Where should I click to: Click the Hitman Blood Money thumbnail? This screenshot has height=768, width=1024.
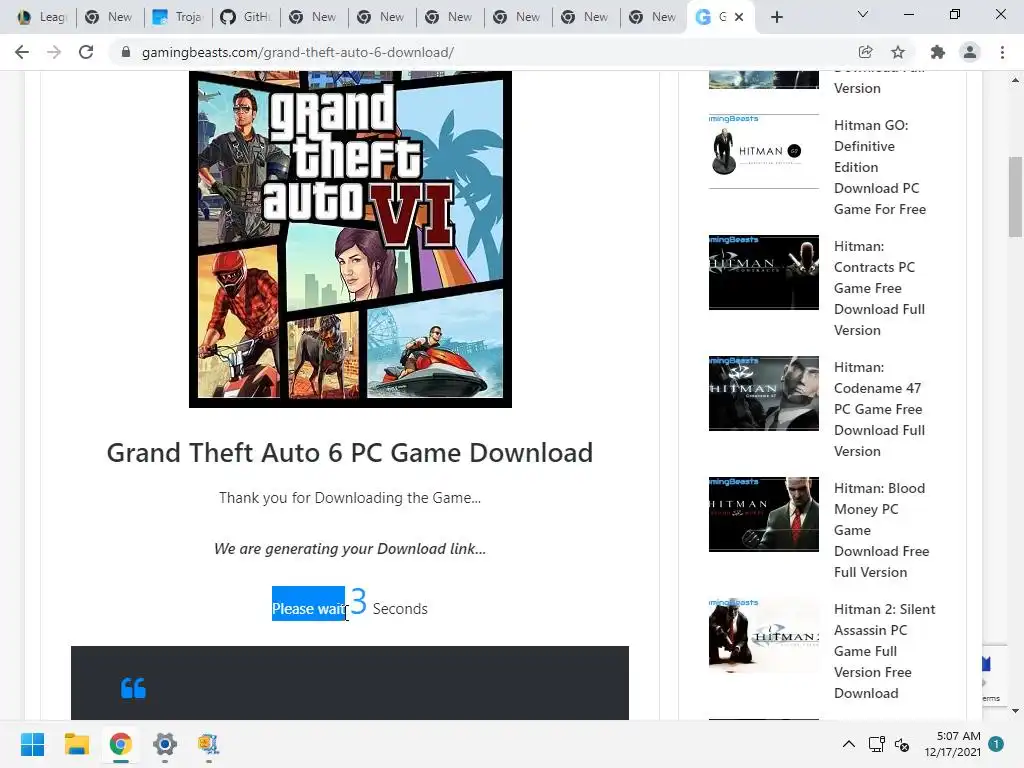763,514
